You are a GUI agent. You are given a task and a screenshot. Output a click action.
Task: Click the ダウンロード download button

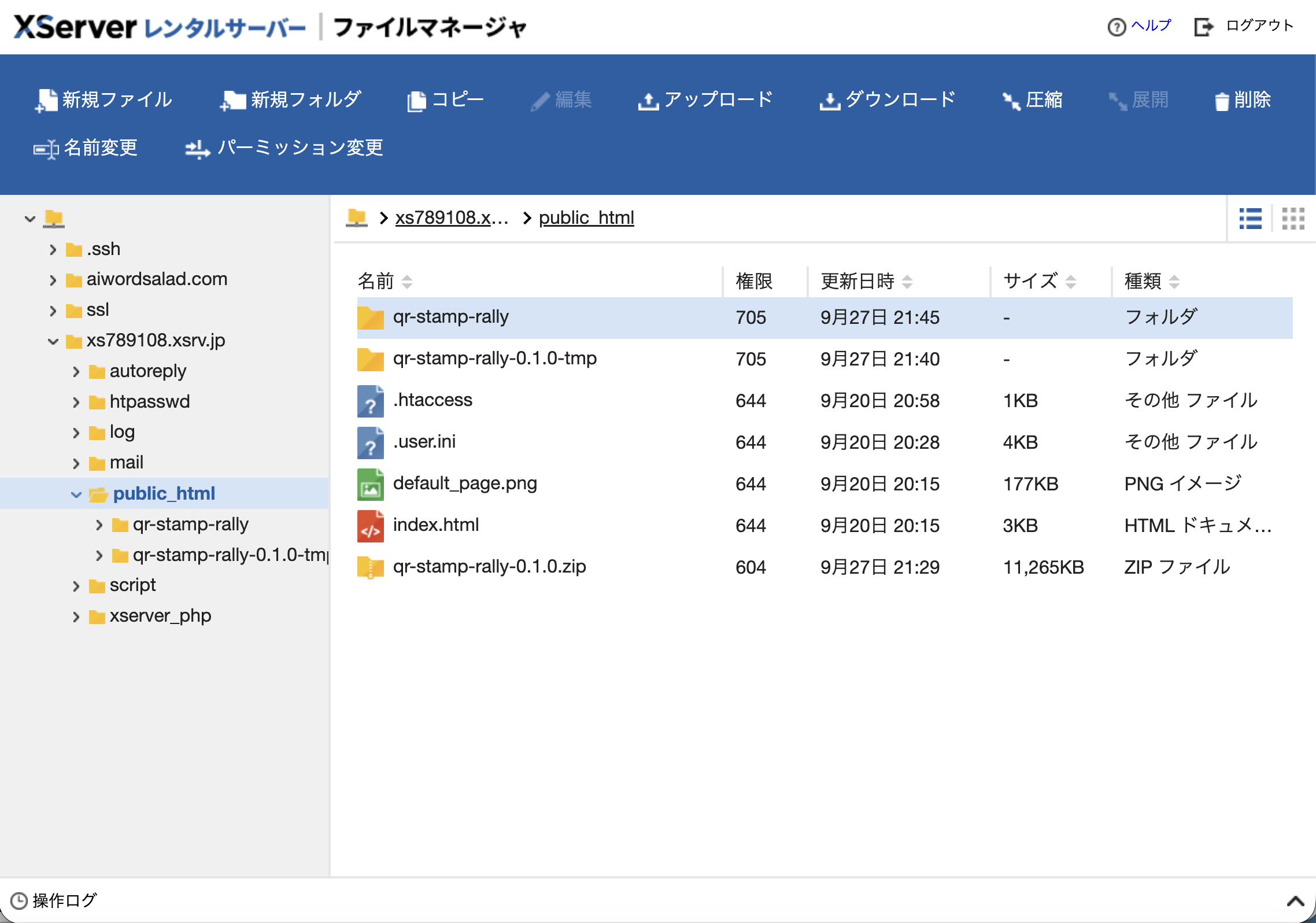(887, 100)
